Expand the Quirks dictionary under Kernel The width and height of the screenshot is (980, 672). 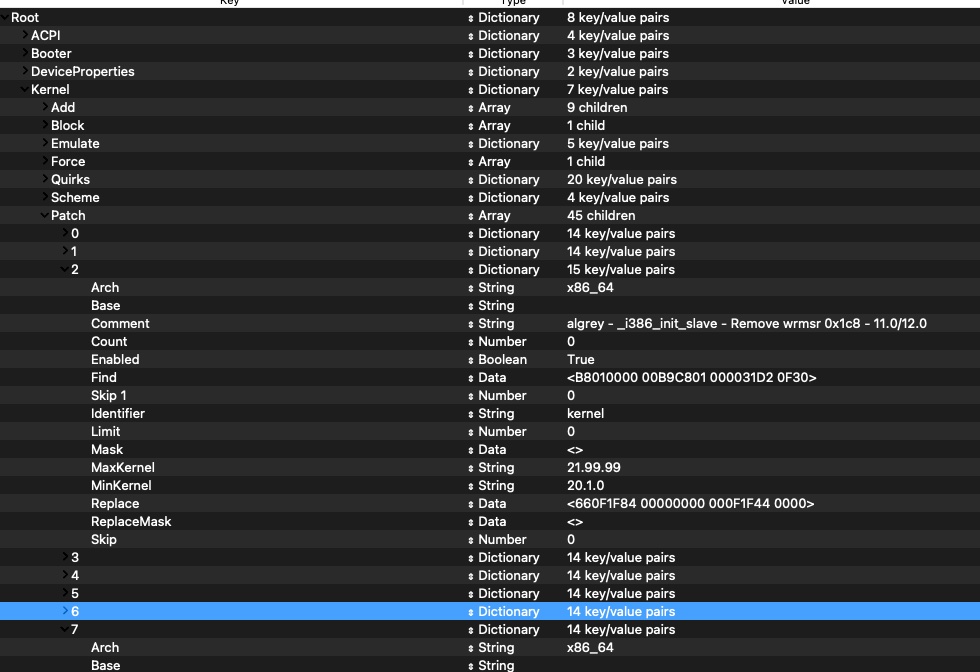[x=45, y=180]
